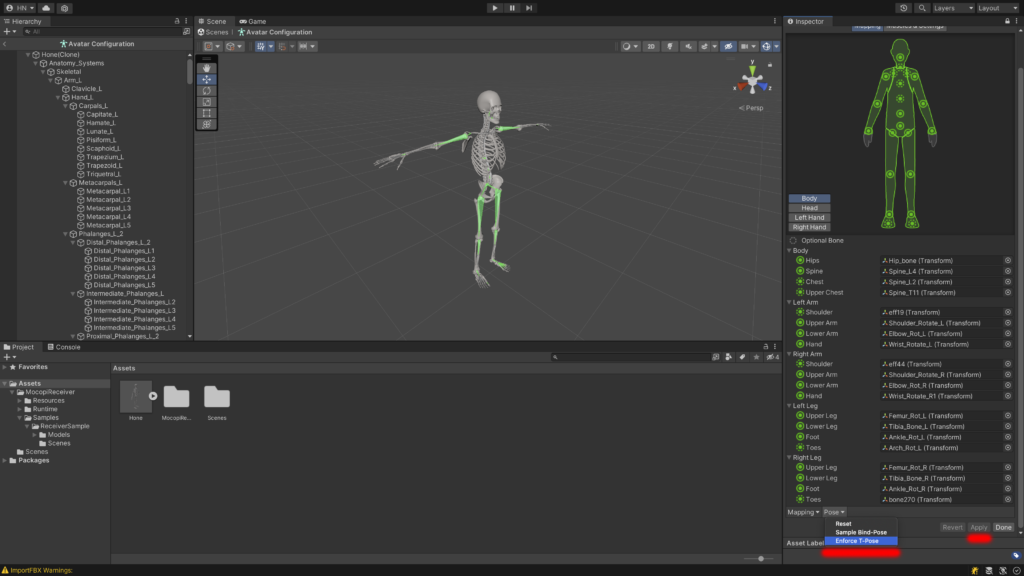Click the Revert button in Inspector

pyautogui.click(x=952, y=527)
